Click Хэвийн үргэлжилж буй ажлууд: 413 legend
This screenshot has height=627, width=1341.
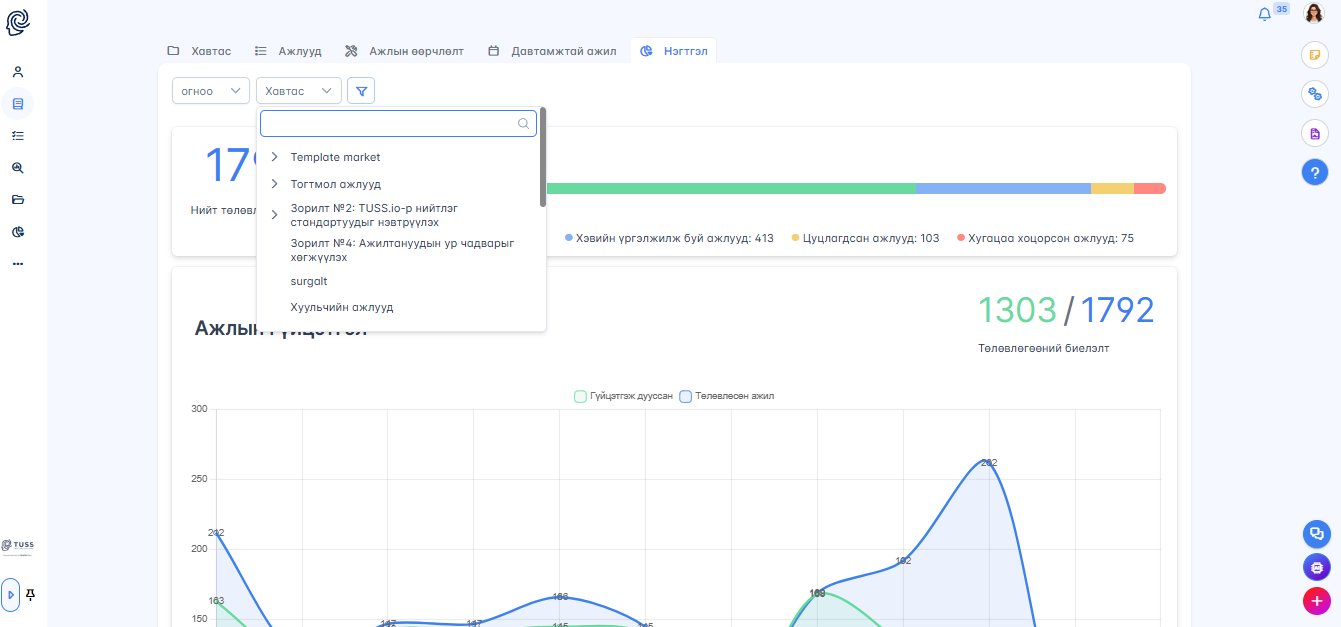point(670,238)
